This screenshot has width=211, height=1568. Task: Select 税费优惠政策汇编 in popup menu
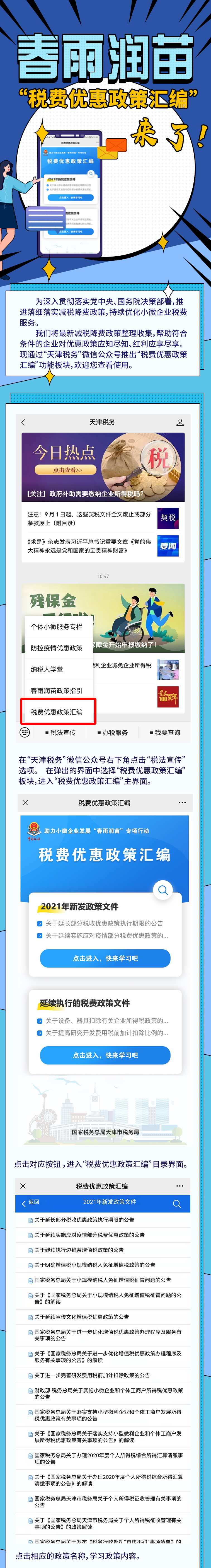[x=57, y=712]
